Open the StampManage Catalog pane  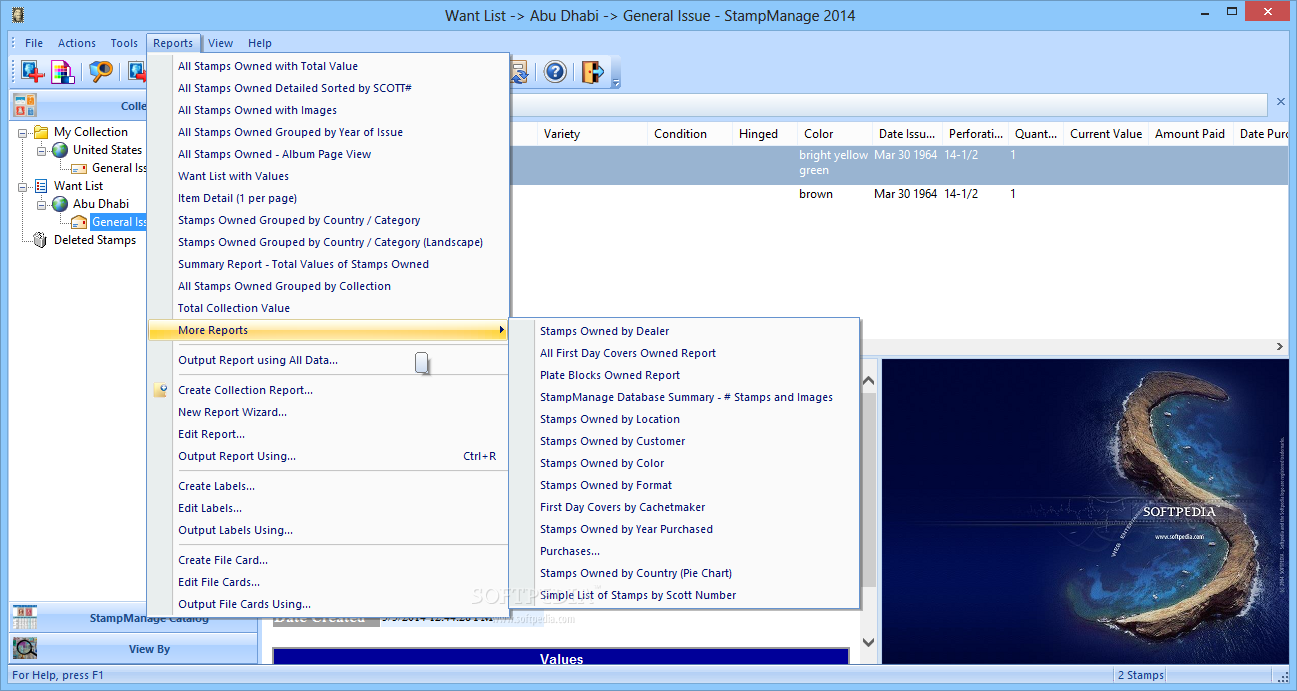click(x=133, y=618)
